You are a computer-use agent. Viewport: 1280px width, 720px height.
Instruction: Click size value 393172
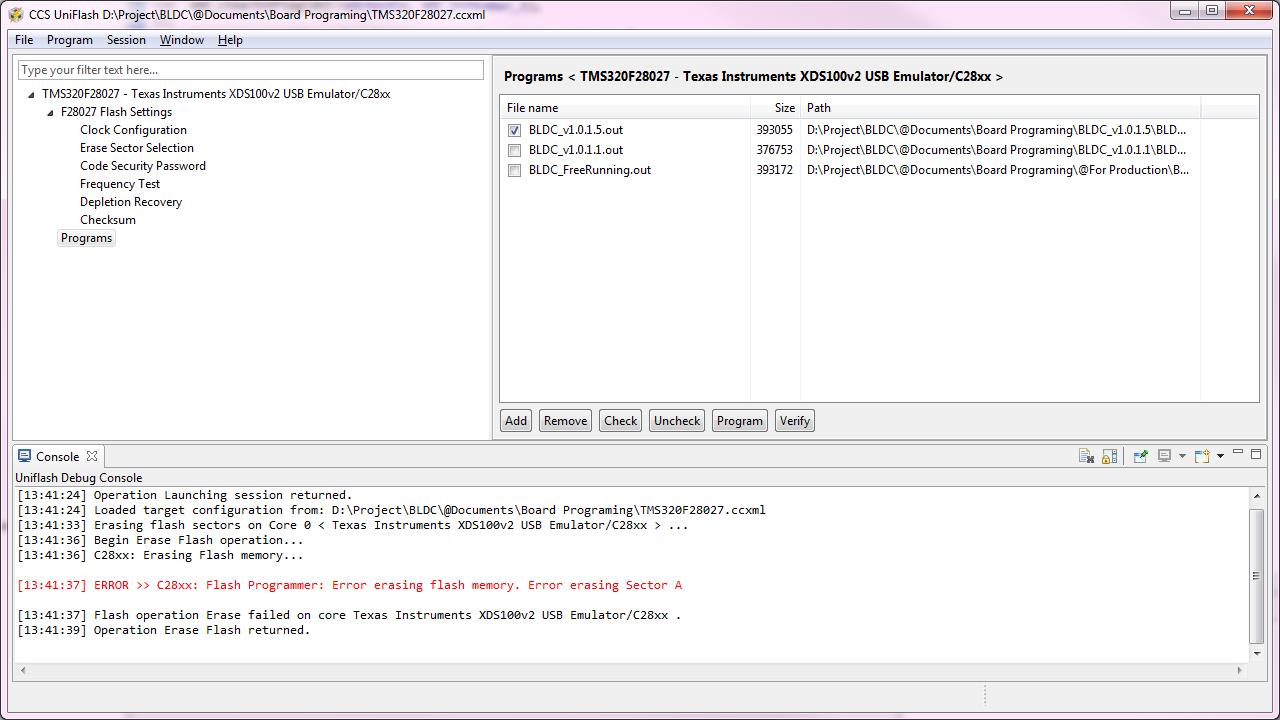click(x=774, y=170)
